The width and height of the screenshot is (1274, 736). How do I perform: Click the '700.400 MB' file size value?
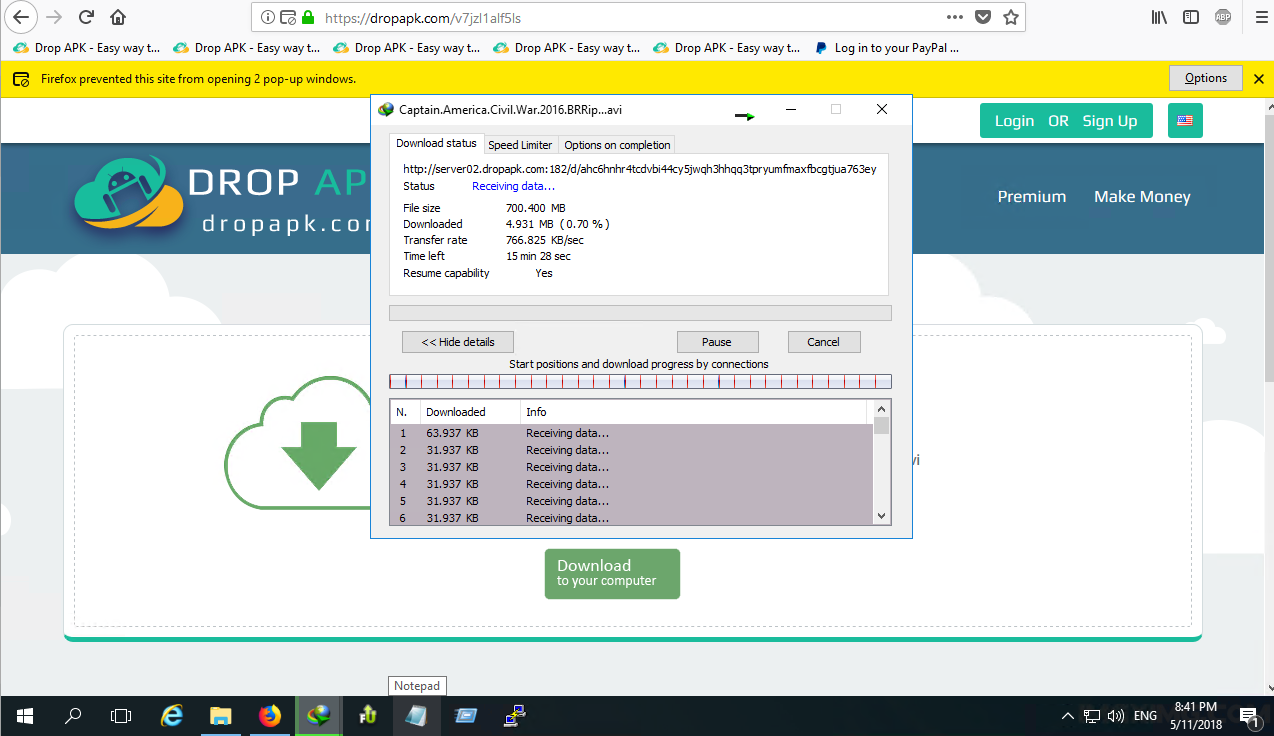coord(536,208)
